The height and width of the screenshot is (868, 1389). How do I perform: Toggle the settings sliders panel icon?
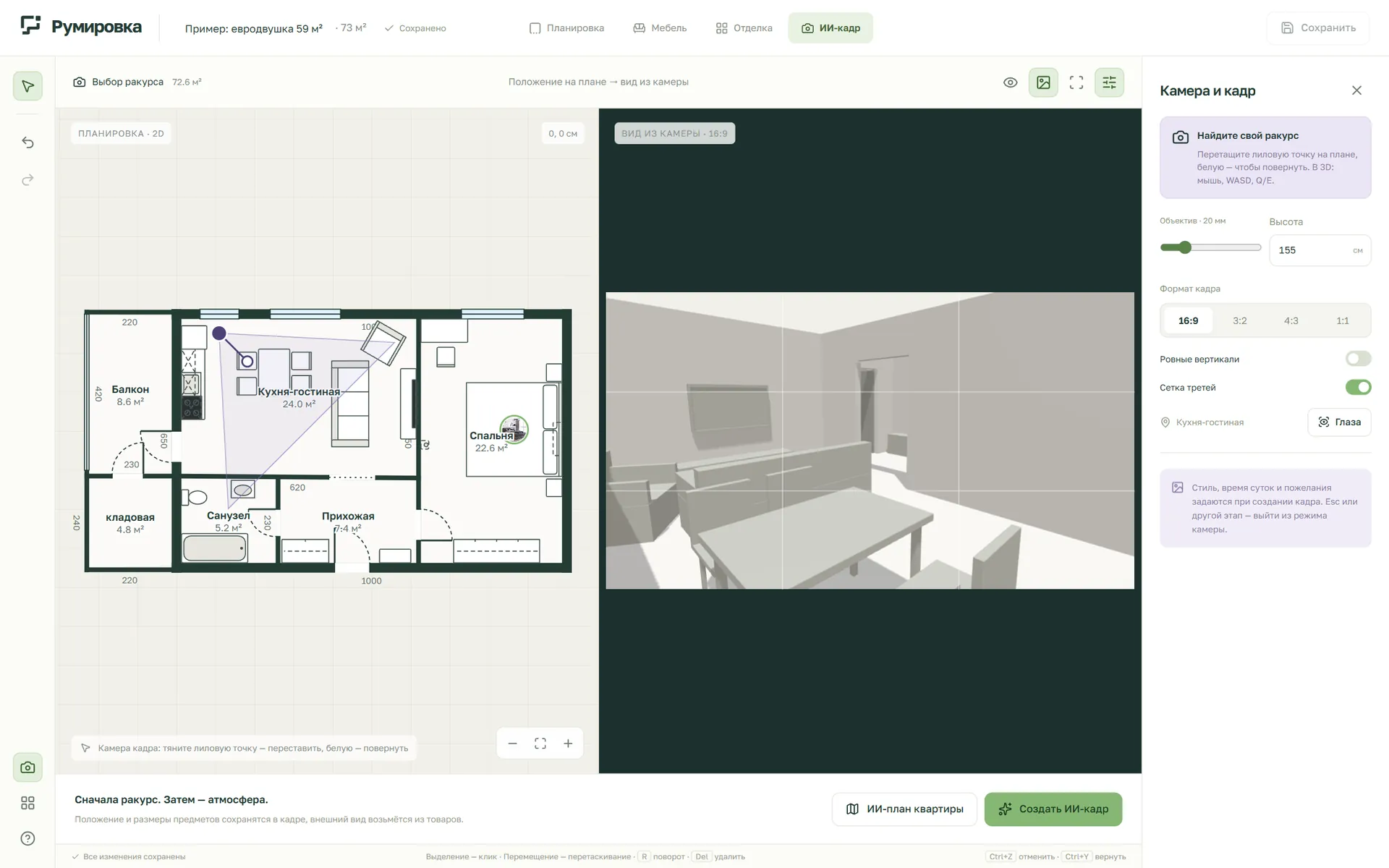[x=1109, y=82]
